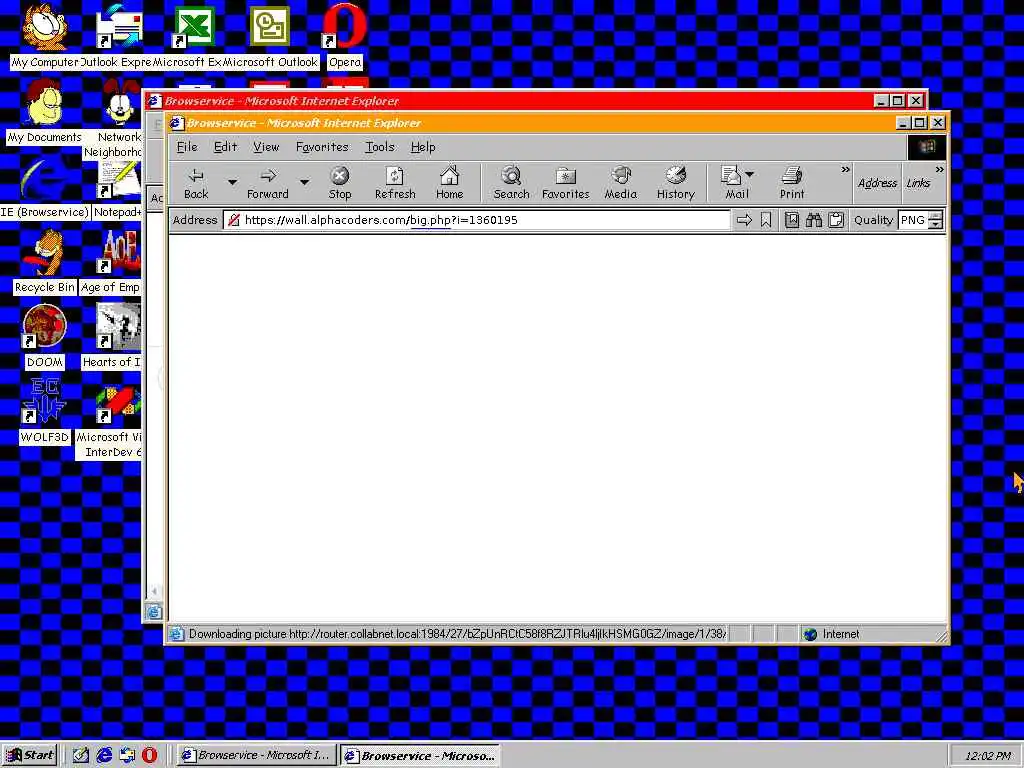Launch Internet Explorer from quick launch
The height and width of the screenshot is (768, 1024).
[104, 756]
